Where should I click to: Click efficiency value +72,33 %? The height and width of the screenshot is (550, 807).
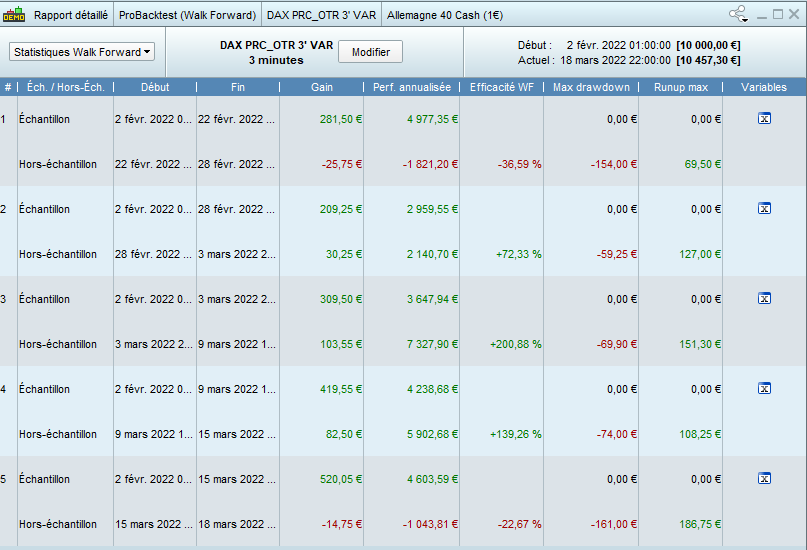tap(519, 254)
